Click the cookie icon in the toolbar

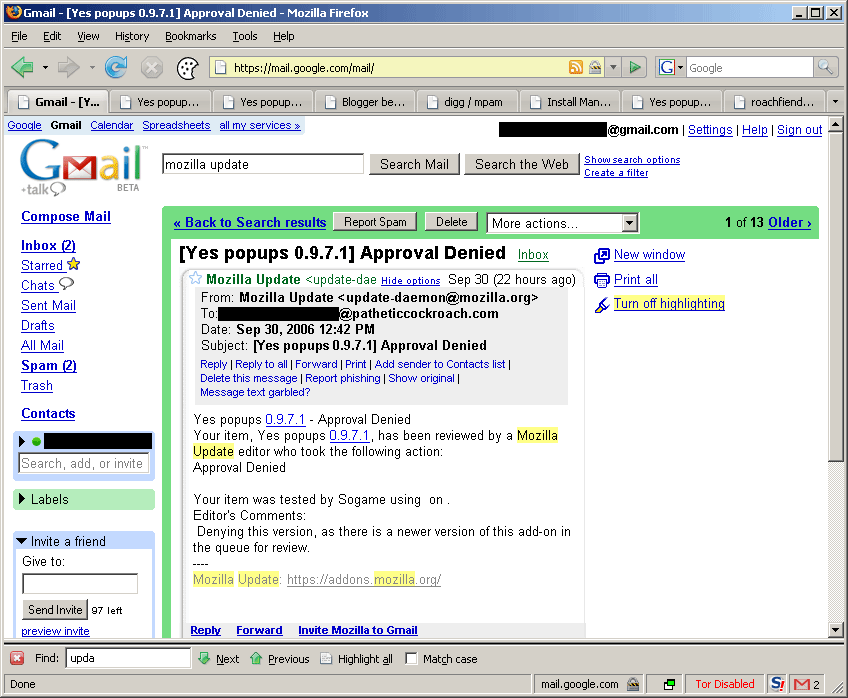point(188,68)
